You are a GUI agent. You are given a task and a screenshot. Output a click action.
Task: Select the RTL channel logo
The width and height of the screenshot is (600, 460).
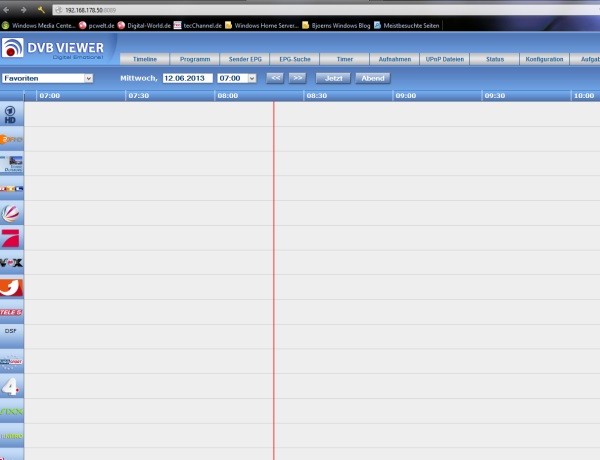[x=11, y=189]
